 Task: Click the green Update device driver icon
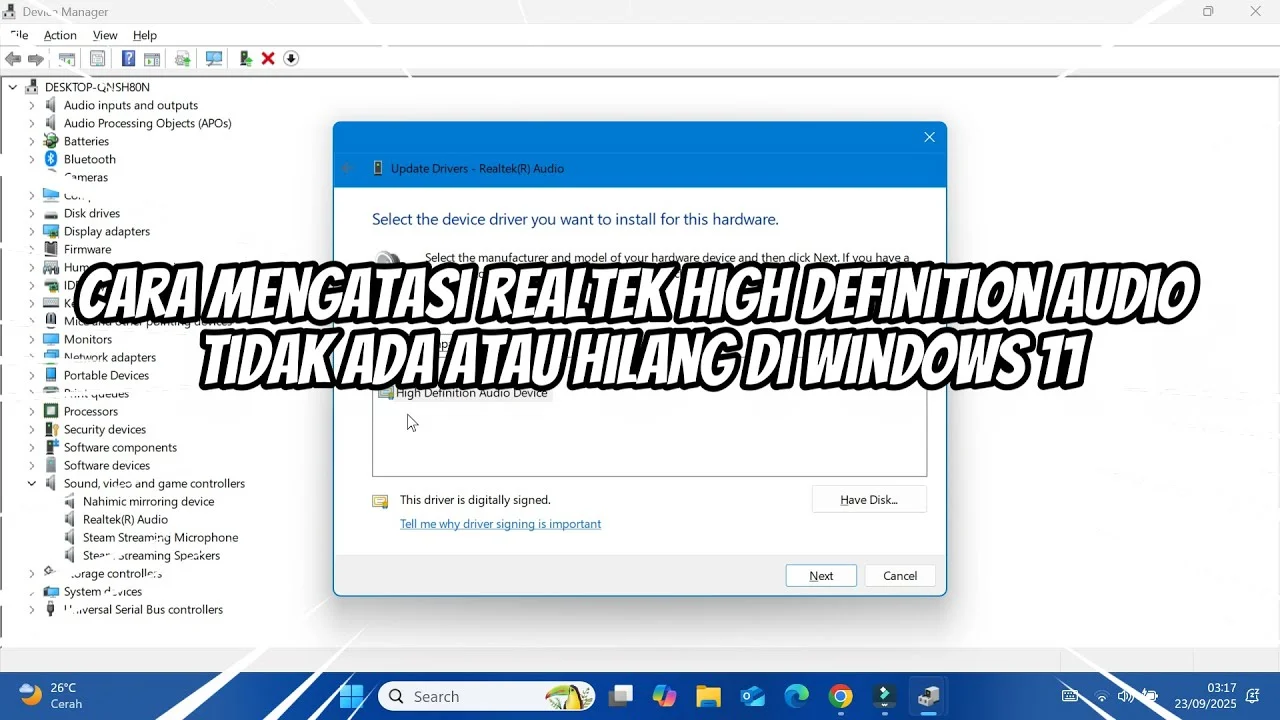click(245, 59)
